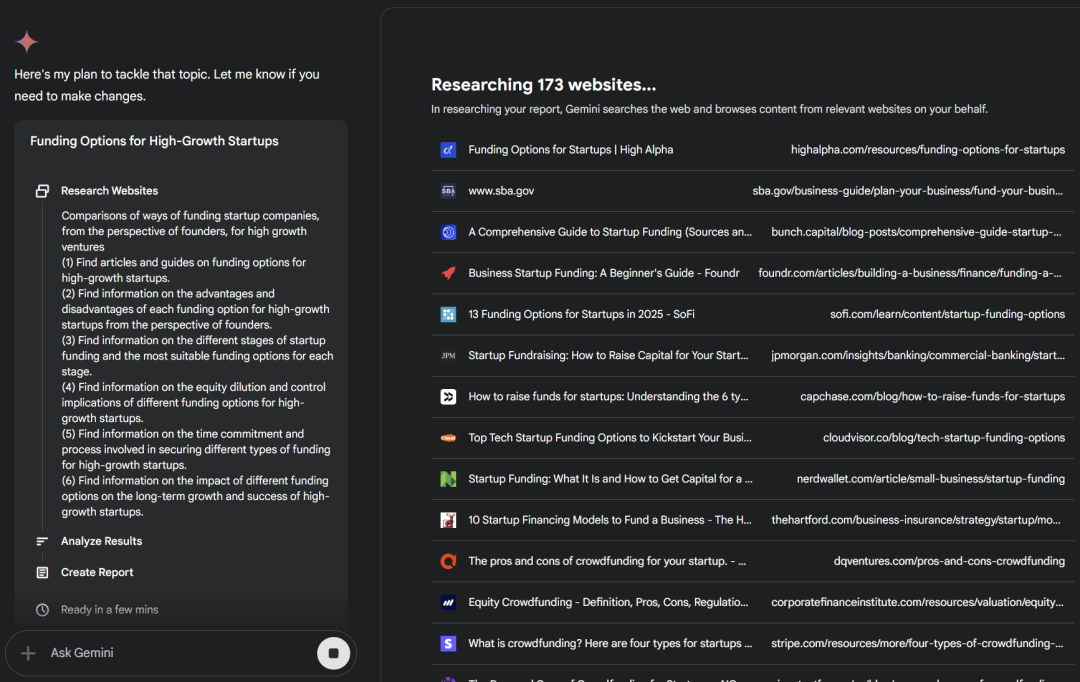Screen dimensions: 1080x682
Task: Open the JPMorgan Startup Fundraising result
Action: (608, 355)
